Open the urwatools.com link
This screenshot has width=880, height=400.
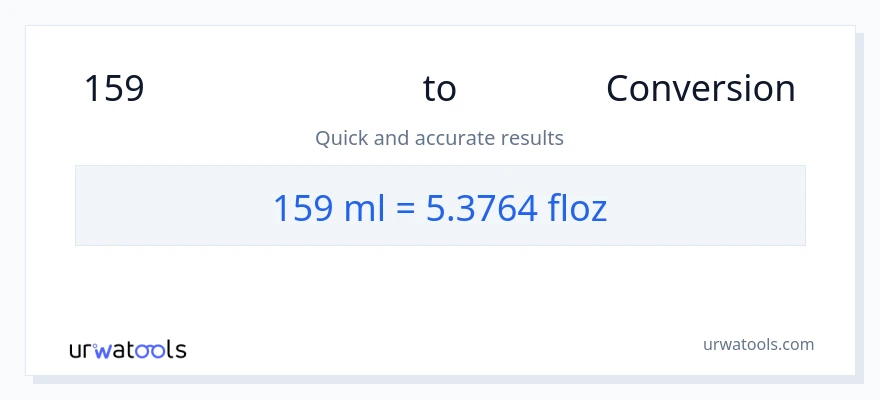pos(758,344)
